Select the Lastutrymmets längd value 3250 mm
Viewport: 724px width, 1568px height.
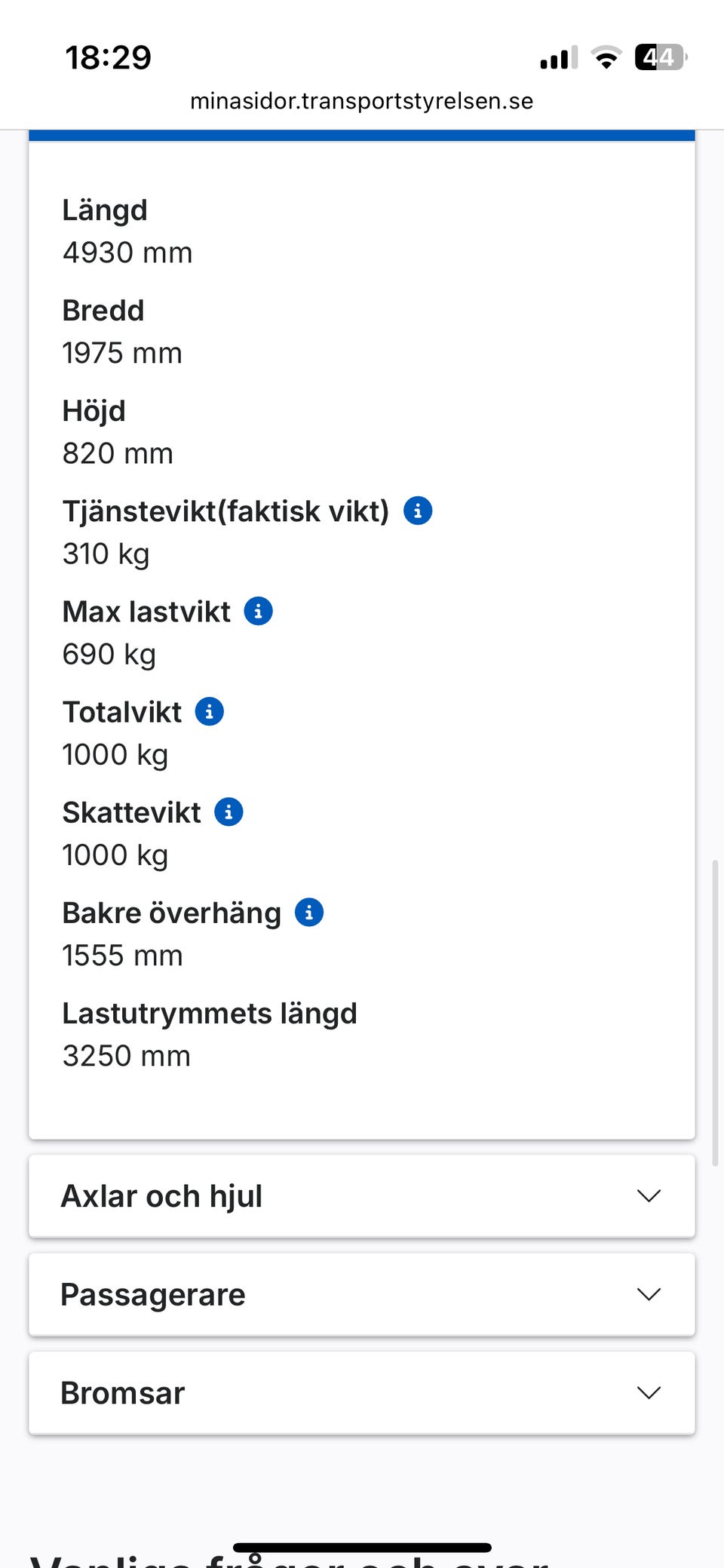(127, 1056)
